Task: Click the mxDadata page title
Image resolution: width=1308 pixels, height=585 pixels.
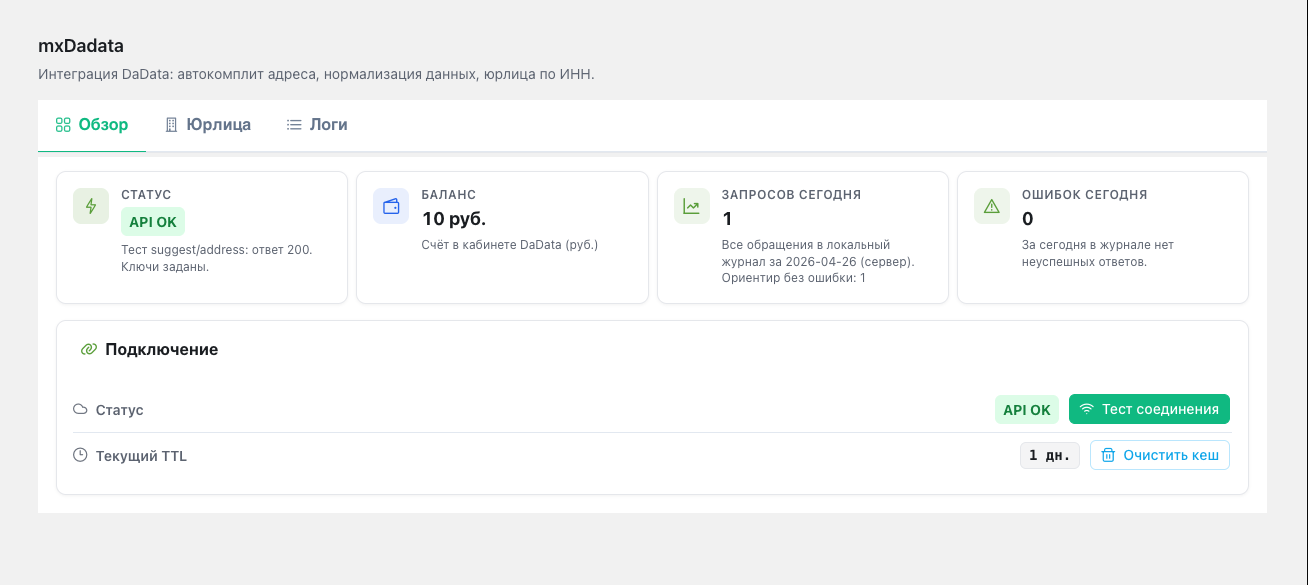Action: point(81,46)
